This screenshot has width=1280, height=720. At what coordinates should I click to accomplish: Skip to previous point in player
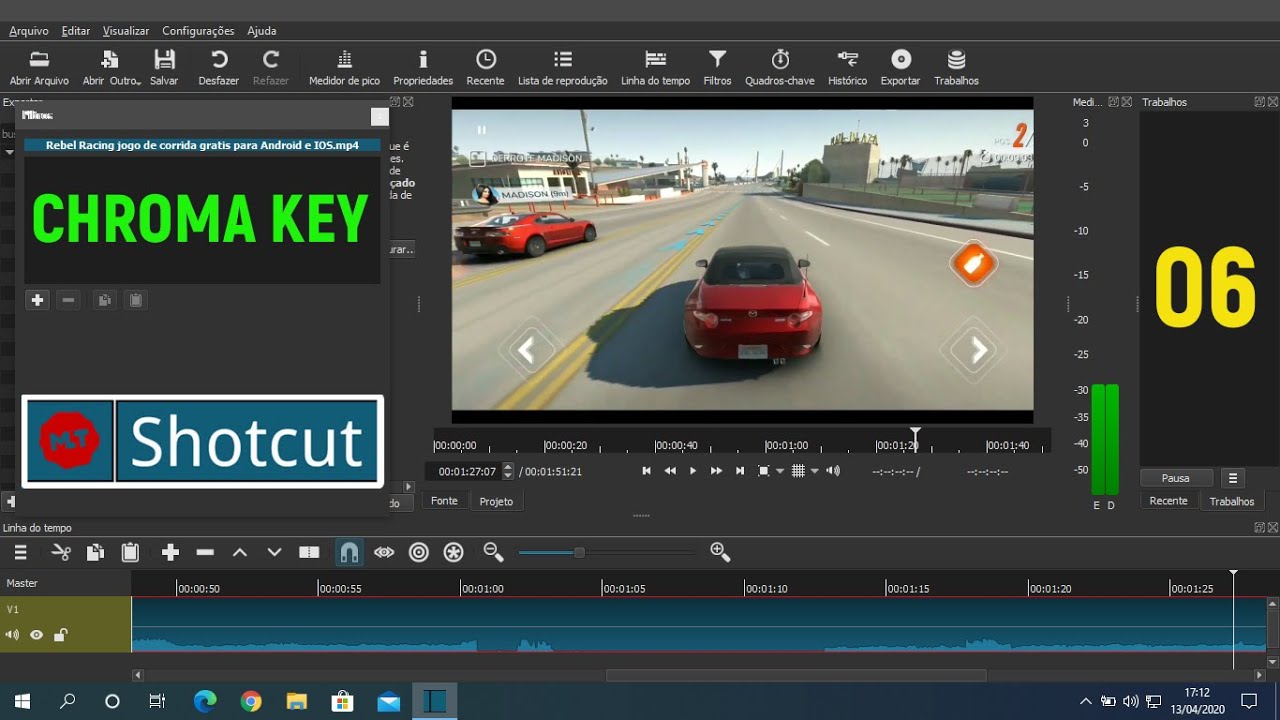[646, 471]
